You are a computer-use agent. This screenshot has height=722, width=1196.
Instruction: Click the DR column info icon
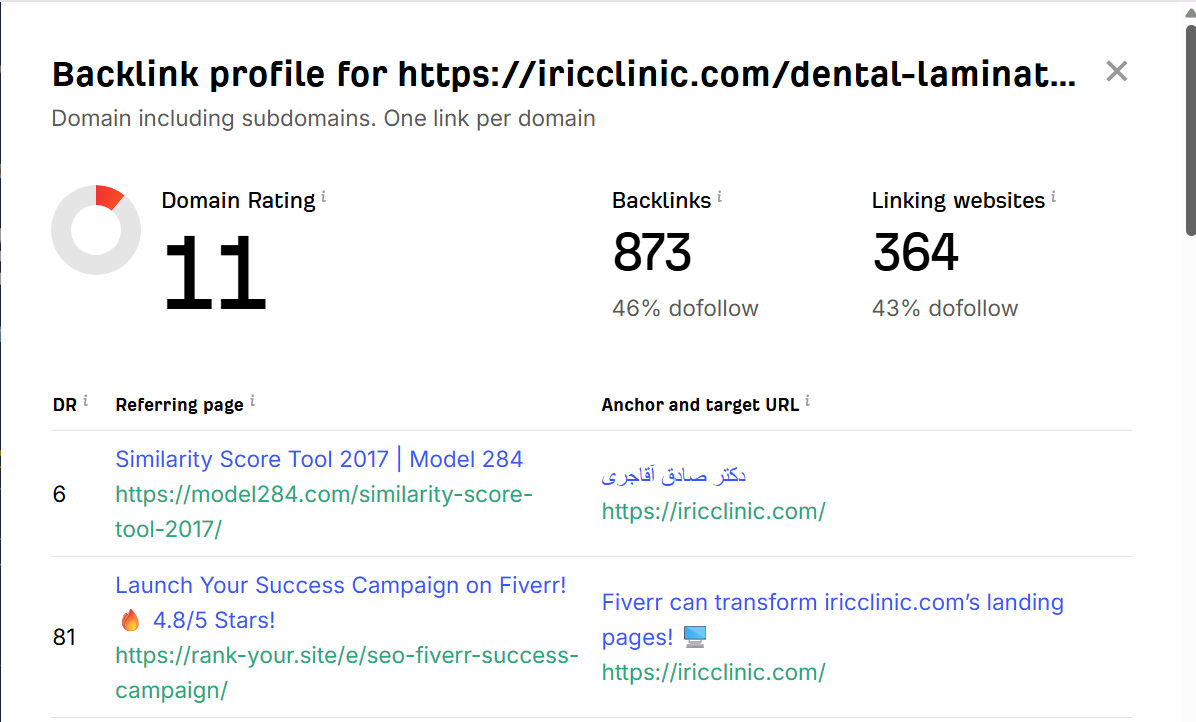tap(85, 401)
